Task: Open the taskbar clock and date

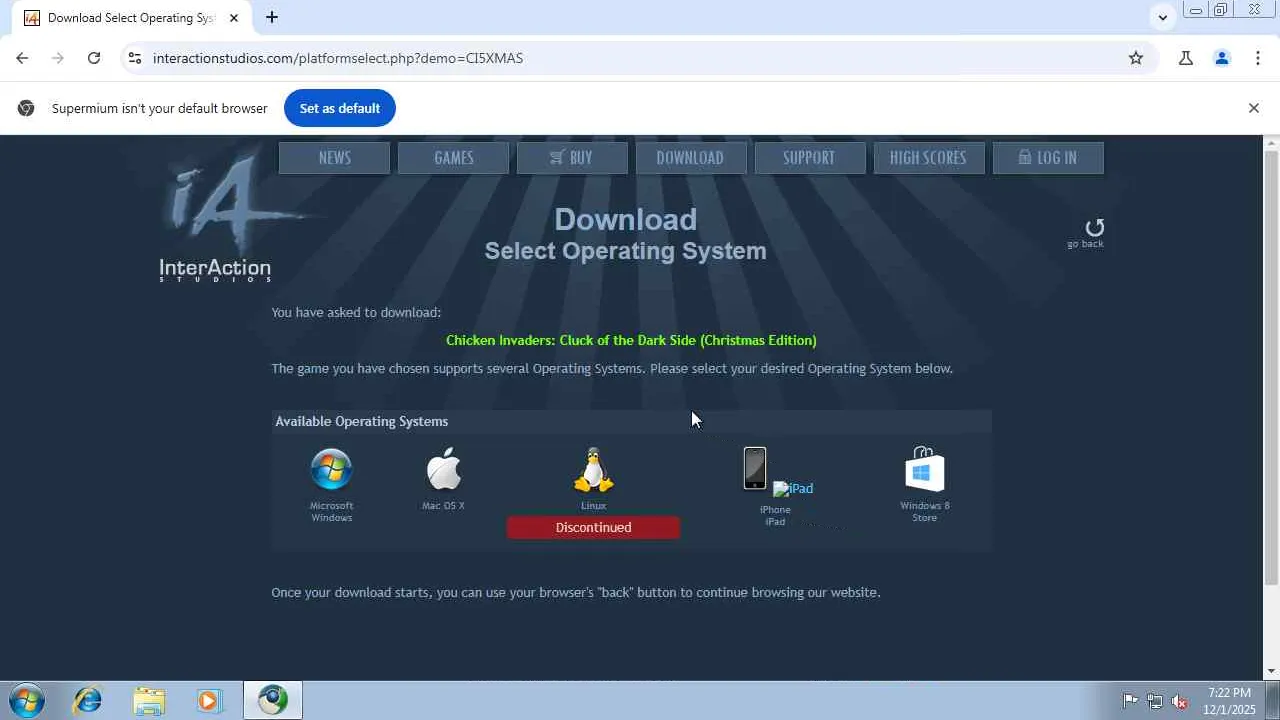Action: point(1229,701)
